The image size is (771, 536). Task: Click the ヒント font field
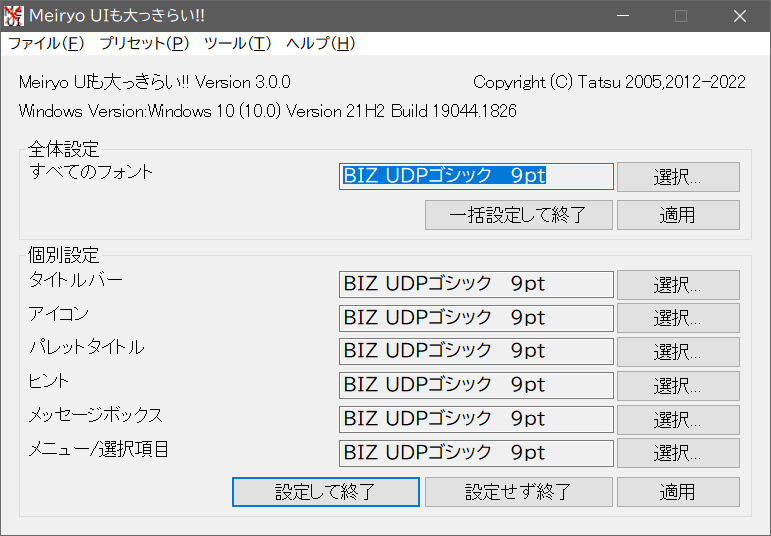pyautogui.click(x=476, y=385)
